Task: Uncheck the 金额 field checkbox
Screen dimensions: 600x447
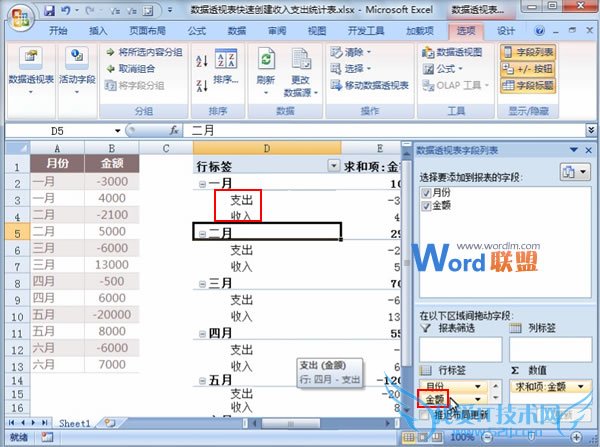Action: tap(426, 206)
